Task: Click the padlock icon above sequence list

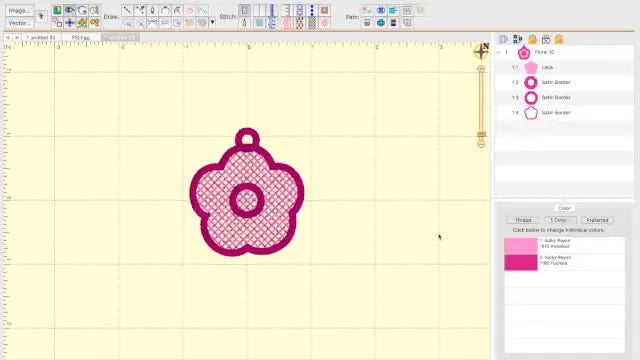Action: [x=532, y=39]
